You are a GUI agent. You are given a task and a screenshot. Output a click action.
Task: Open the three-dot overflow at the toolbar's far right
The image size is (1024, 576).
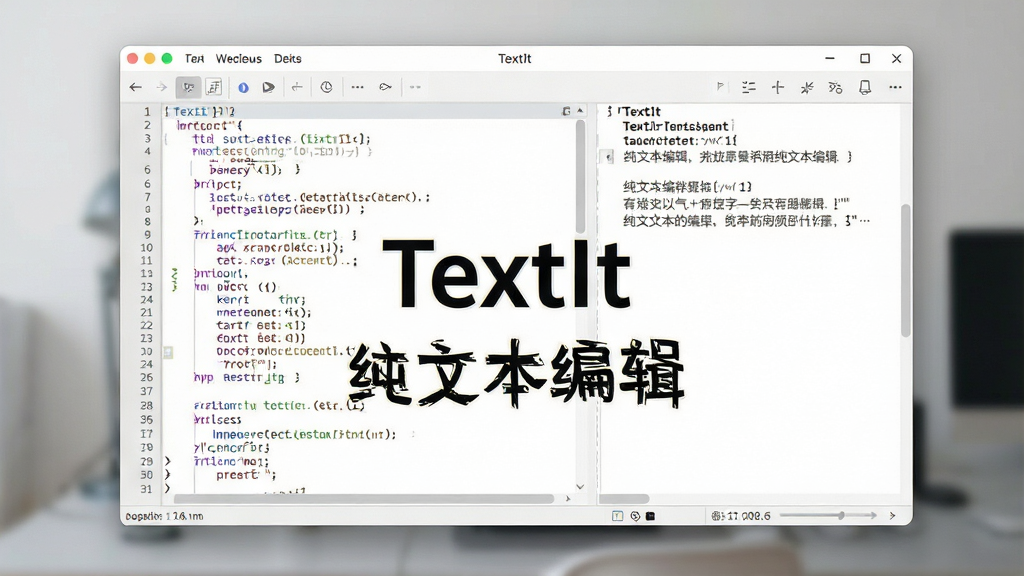tap(895, 87)
